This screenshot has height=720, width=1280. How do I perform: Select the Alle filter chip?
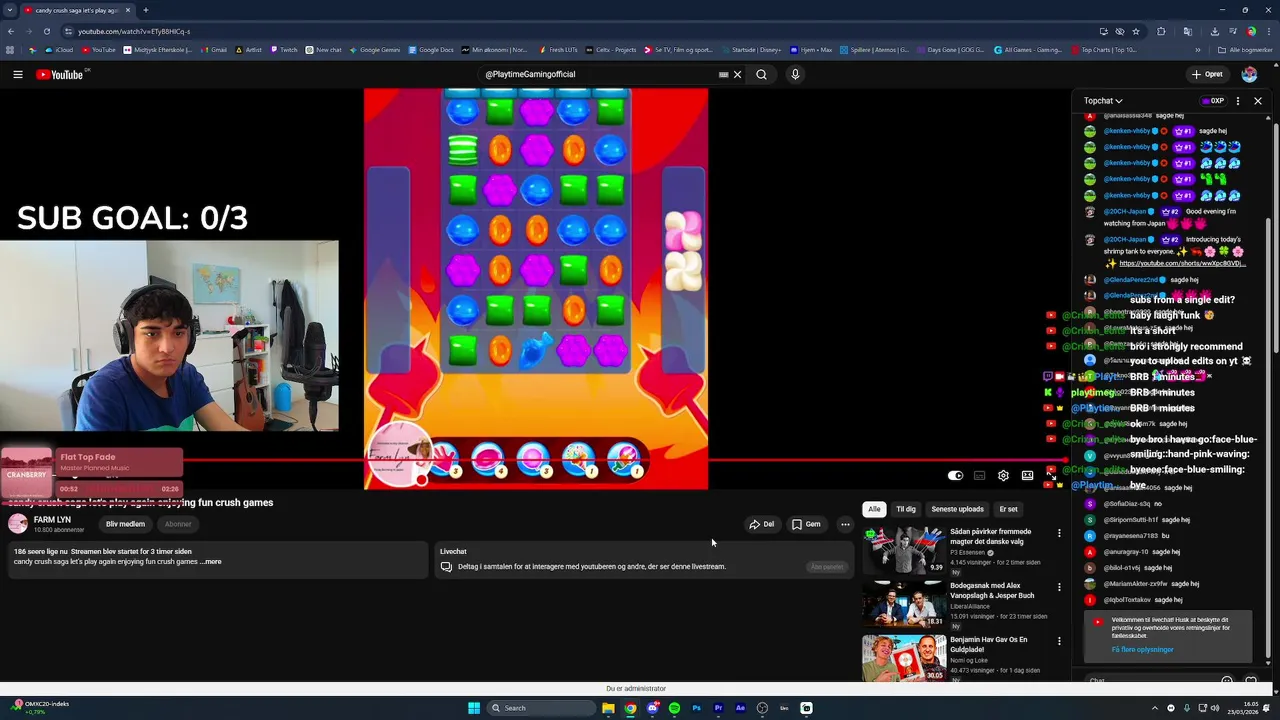pos(874,509)
